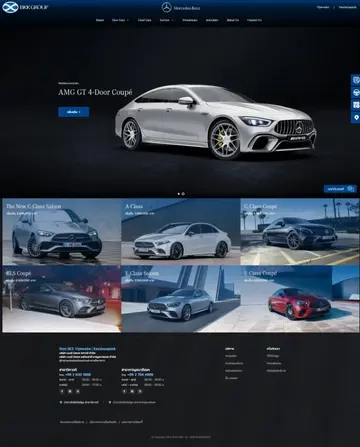Select the Kanchanapisek branch link at top right
Image resolution: width=360 pixels, height=447 pixels.
348,7
